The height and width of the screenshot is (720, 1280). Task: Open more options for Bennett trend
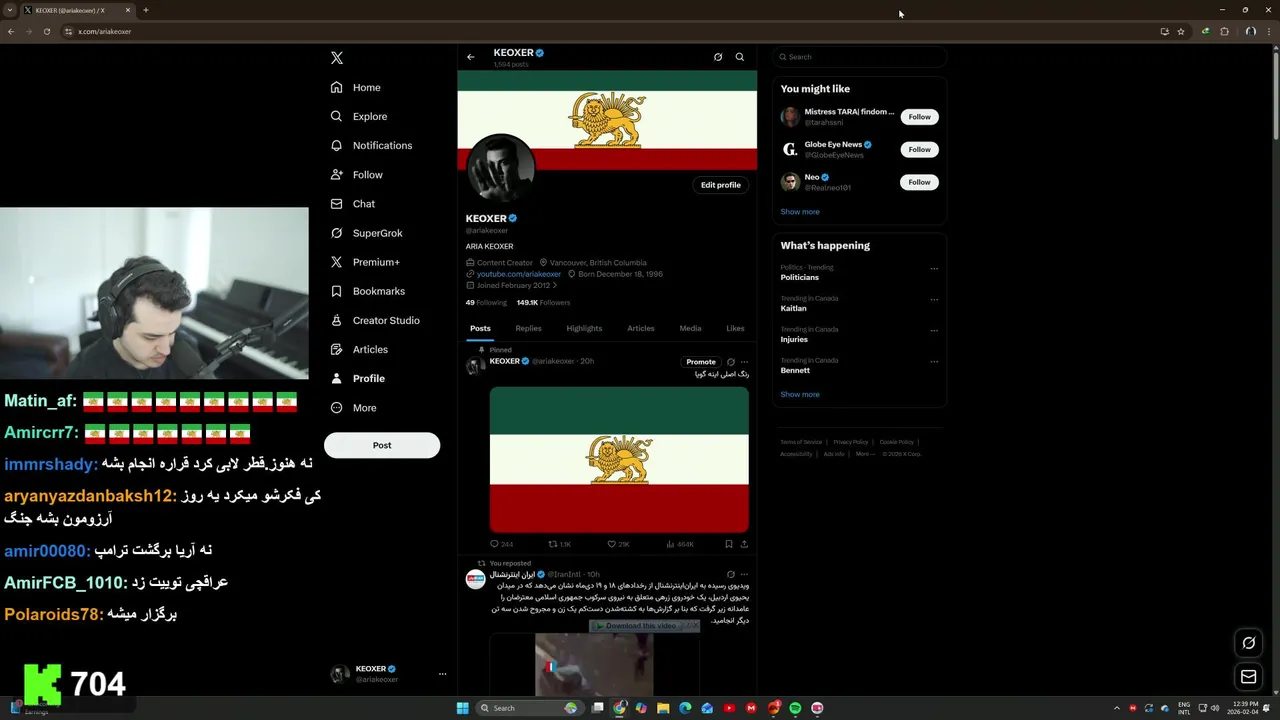coord(934,361)
